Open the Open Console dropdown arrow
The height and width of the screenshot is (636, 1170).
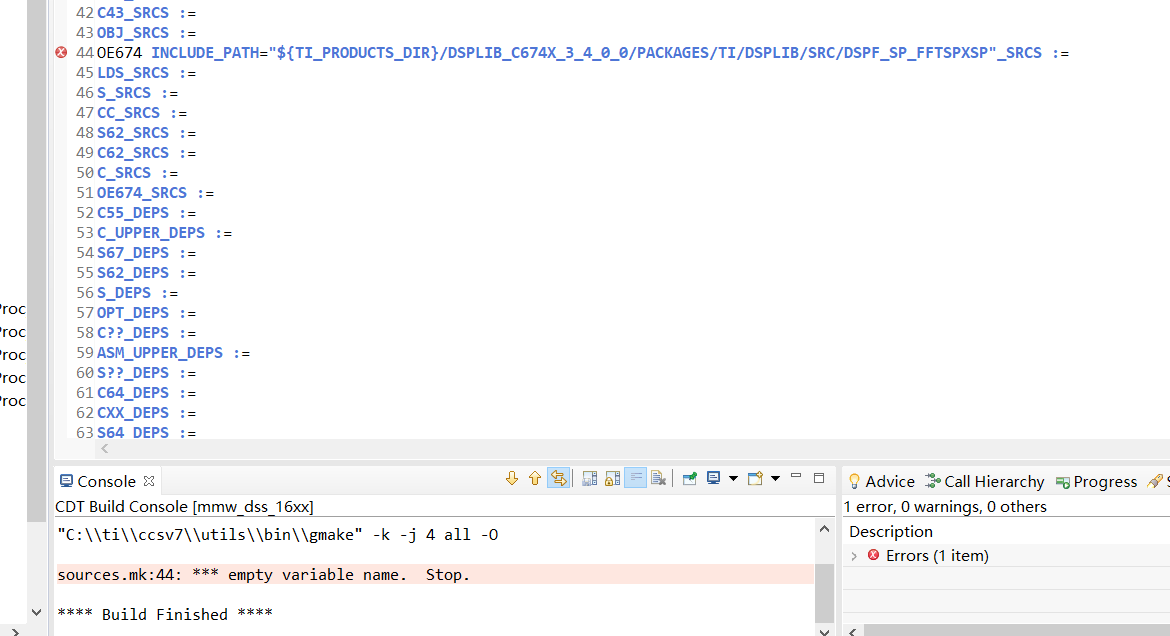[775, 478]
